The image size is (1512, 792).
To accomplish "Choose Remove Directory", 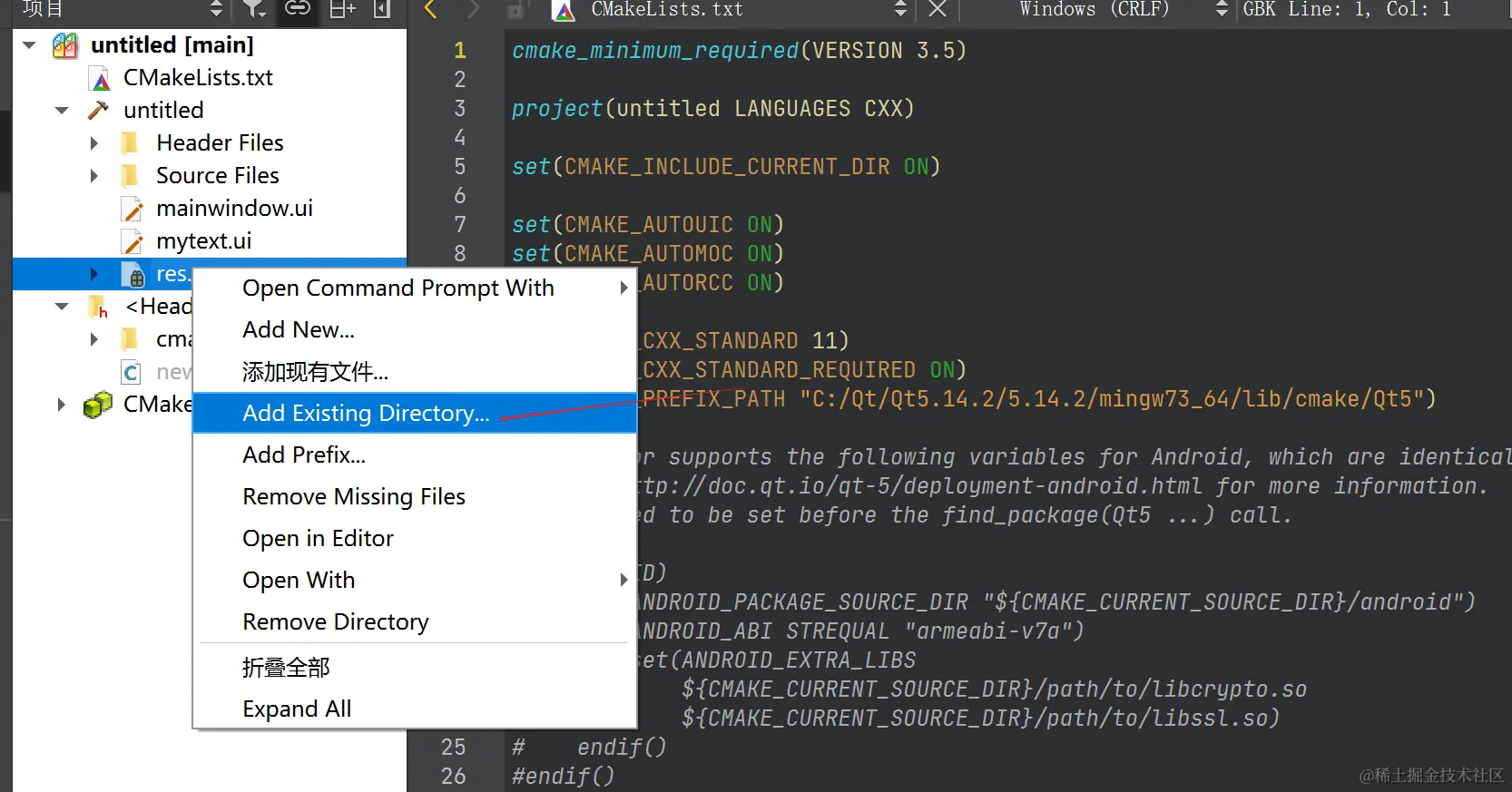I will (x=415, y=621).
